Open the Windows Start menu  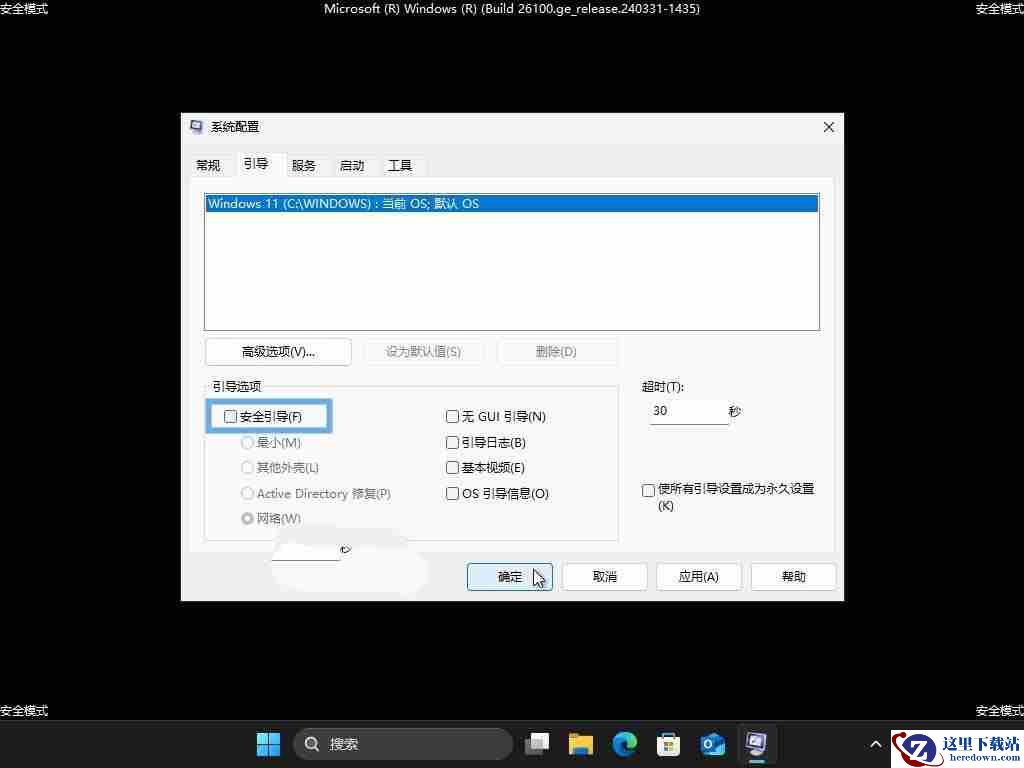click(x=268, y=744)
